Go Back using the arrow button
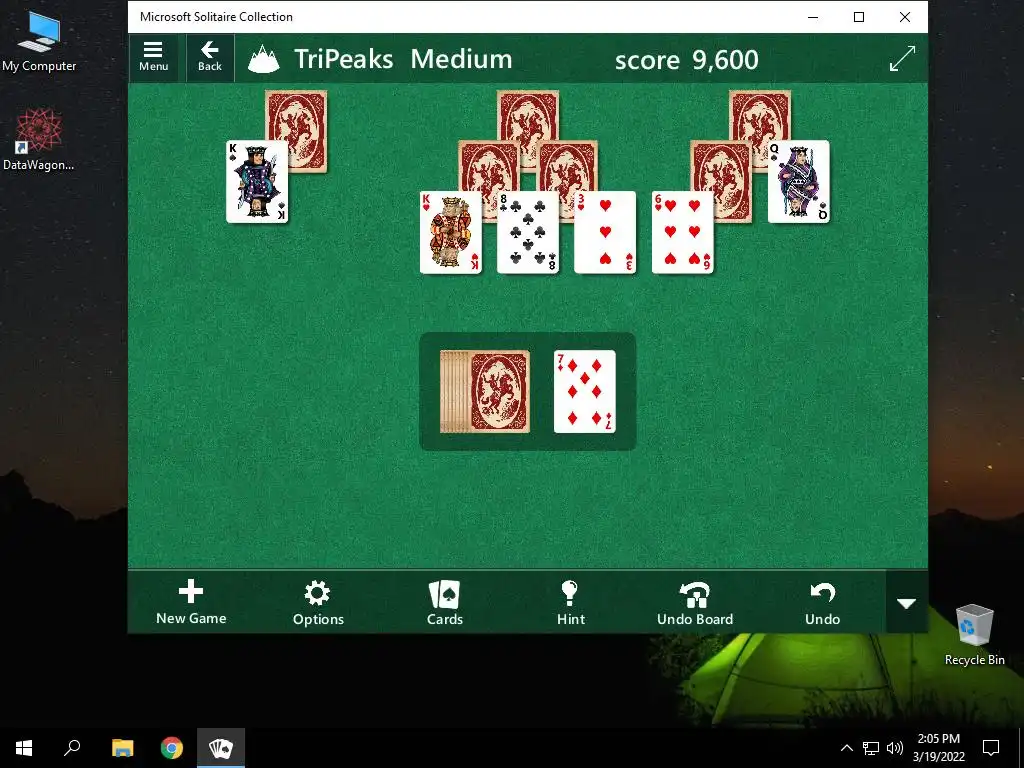The image size is (1024, 768). pyautogui.click(x=210, y=57)
